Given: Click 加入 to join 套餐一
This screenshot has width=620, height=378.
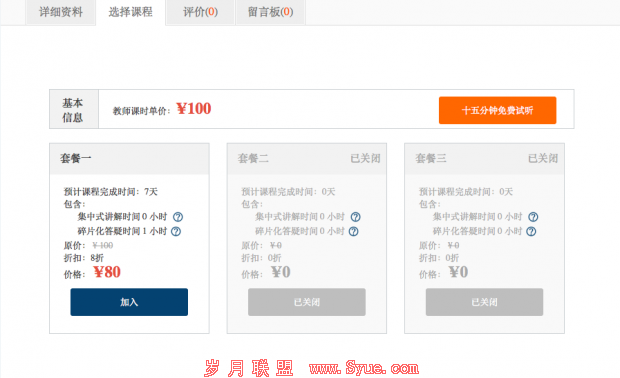Looking at the screenshot, I should tap(129, 302).
